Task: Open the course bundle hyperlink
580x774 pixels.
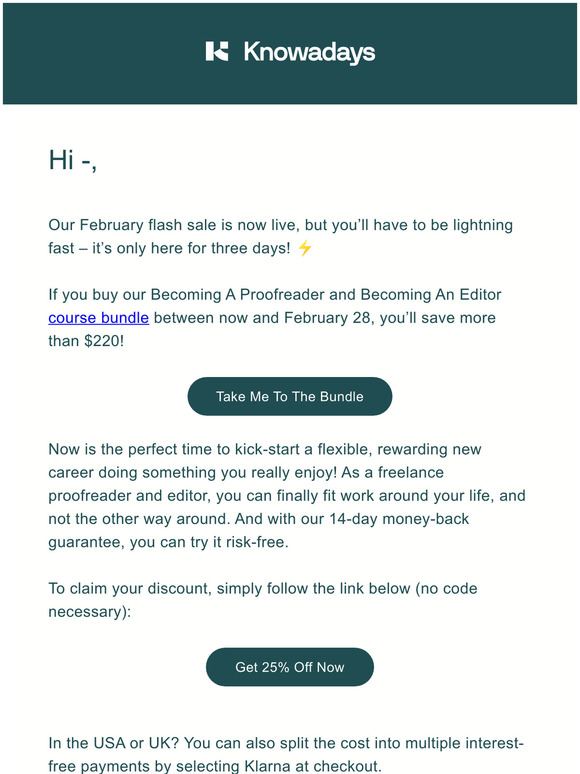Action: (99, 318)
